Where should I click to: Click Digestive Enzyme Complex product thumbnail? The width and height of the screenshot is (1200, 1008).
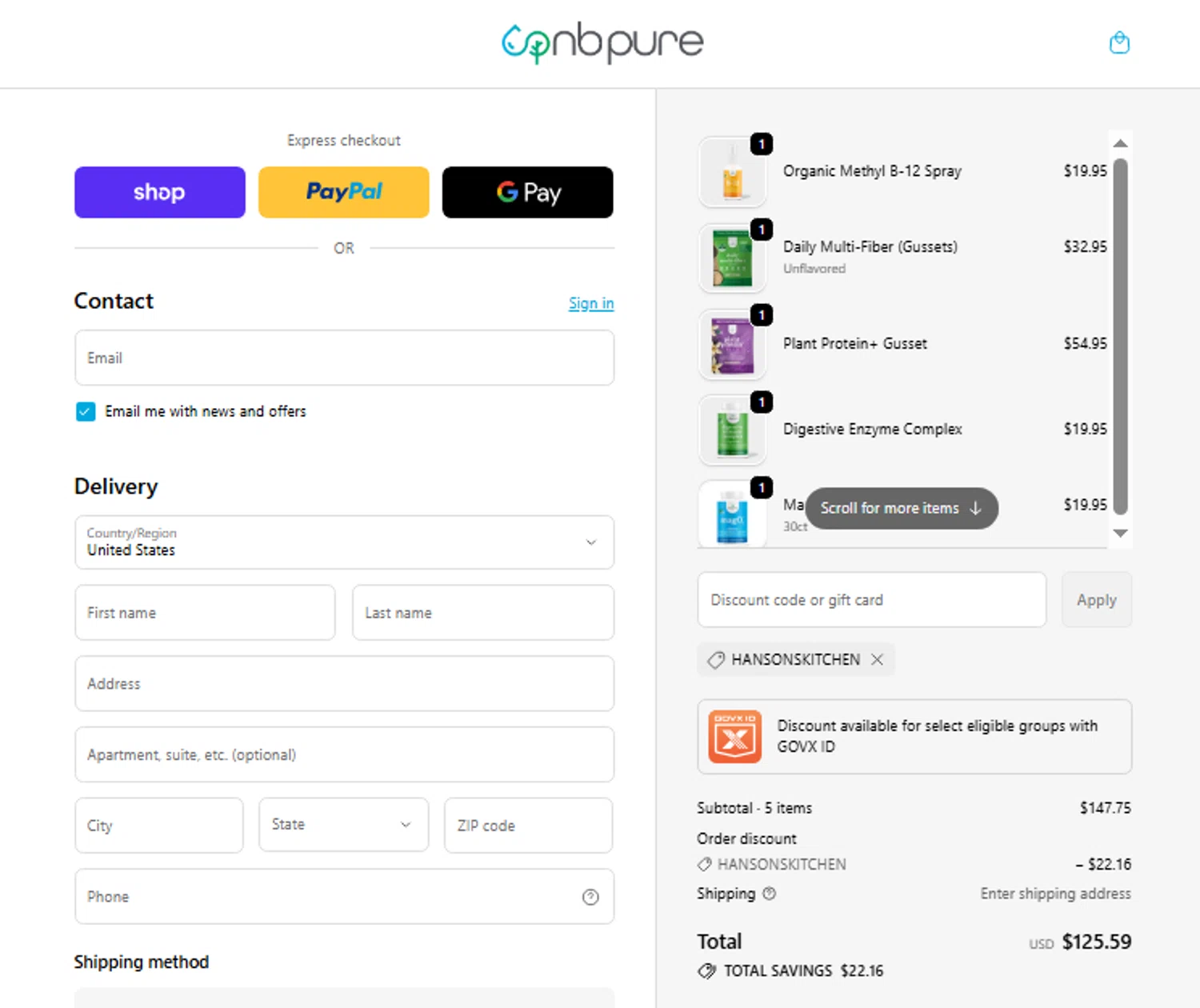click(732, 430)
